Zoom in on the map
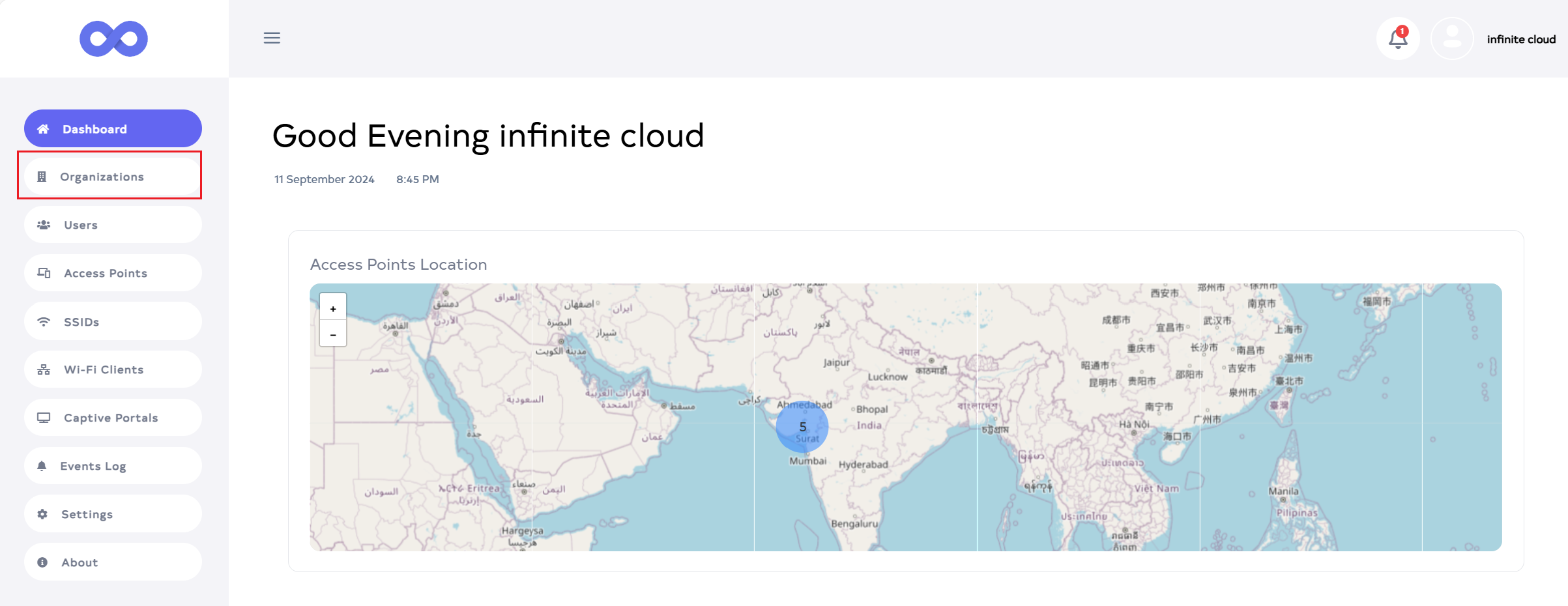Screen dimensions: 1568x606 tap(333, 309)
